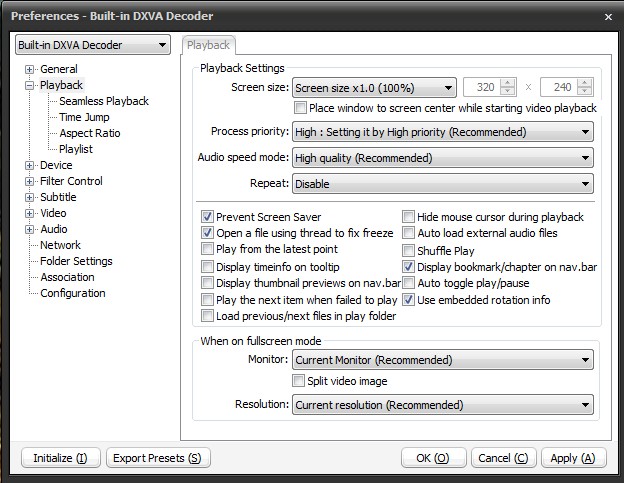
Task: Open the Screen size dropdown
Action: coord(374,88)
